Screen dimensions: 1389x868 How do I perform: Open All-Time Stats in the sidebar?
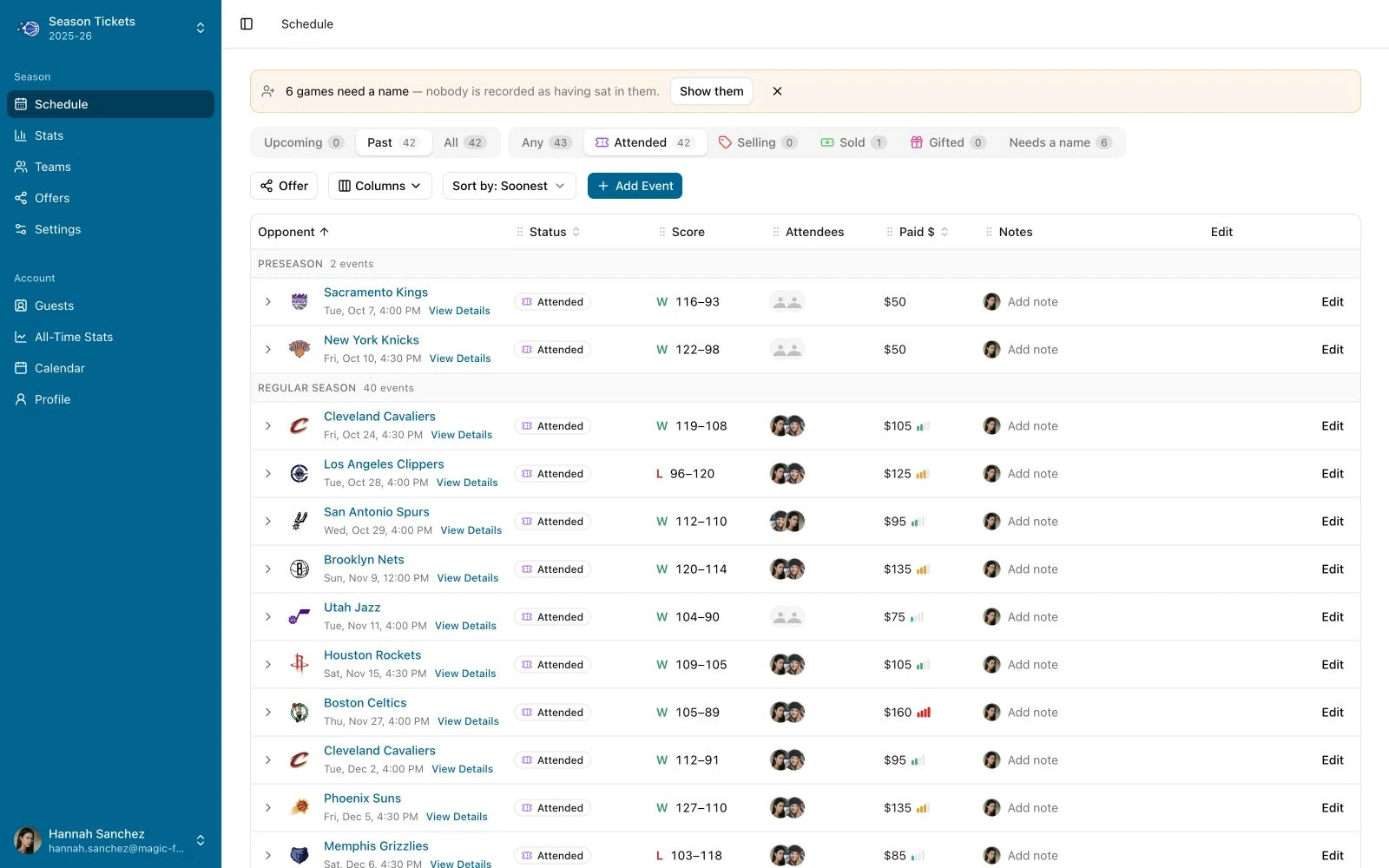(x=111, y=337)
